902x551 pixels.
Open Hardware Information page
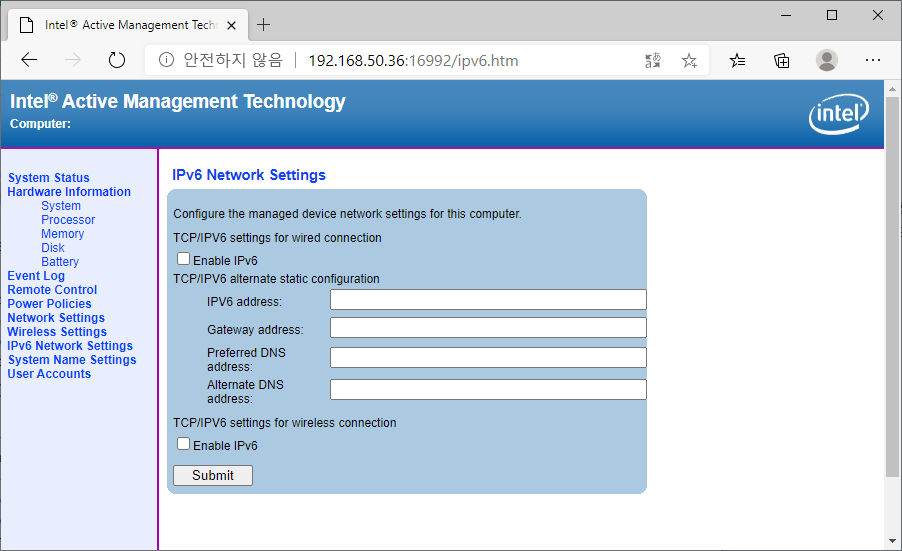click(x=69, y=192)
